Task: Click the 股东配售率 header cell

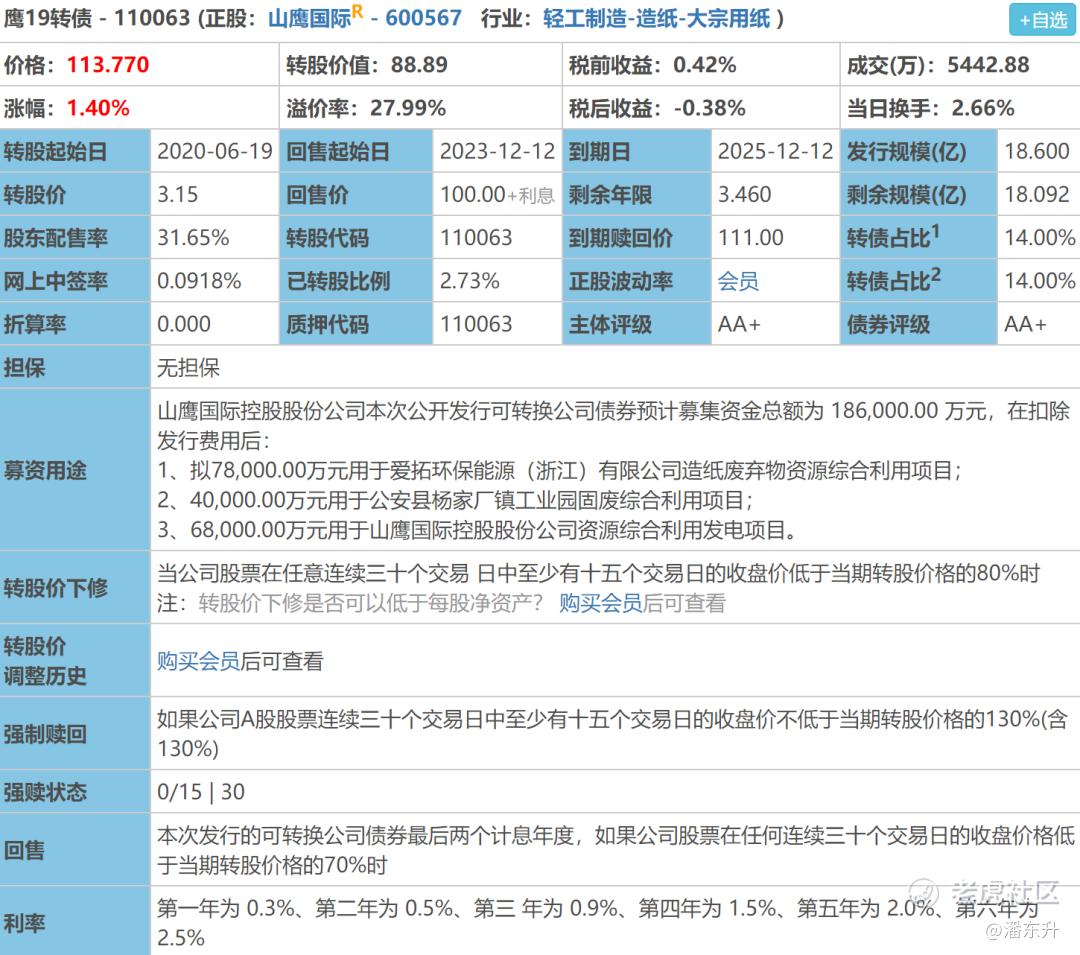Action: click(75, 238)
